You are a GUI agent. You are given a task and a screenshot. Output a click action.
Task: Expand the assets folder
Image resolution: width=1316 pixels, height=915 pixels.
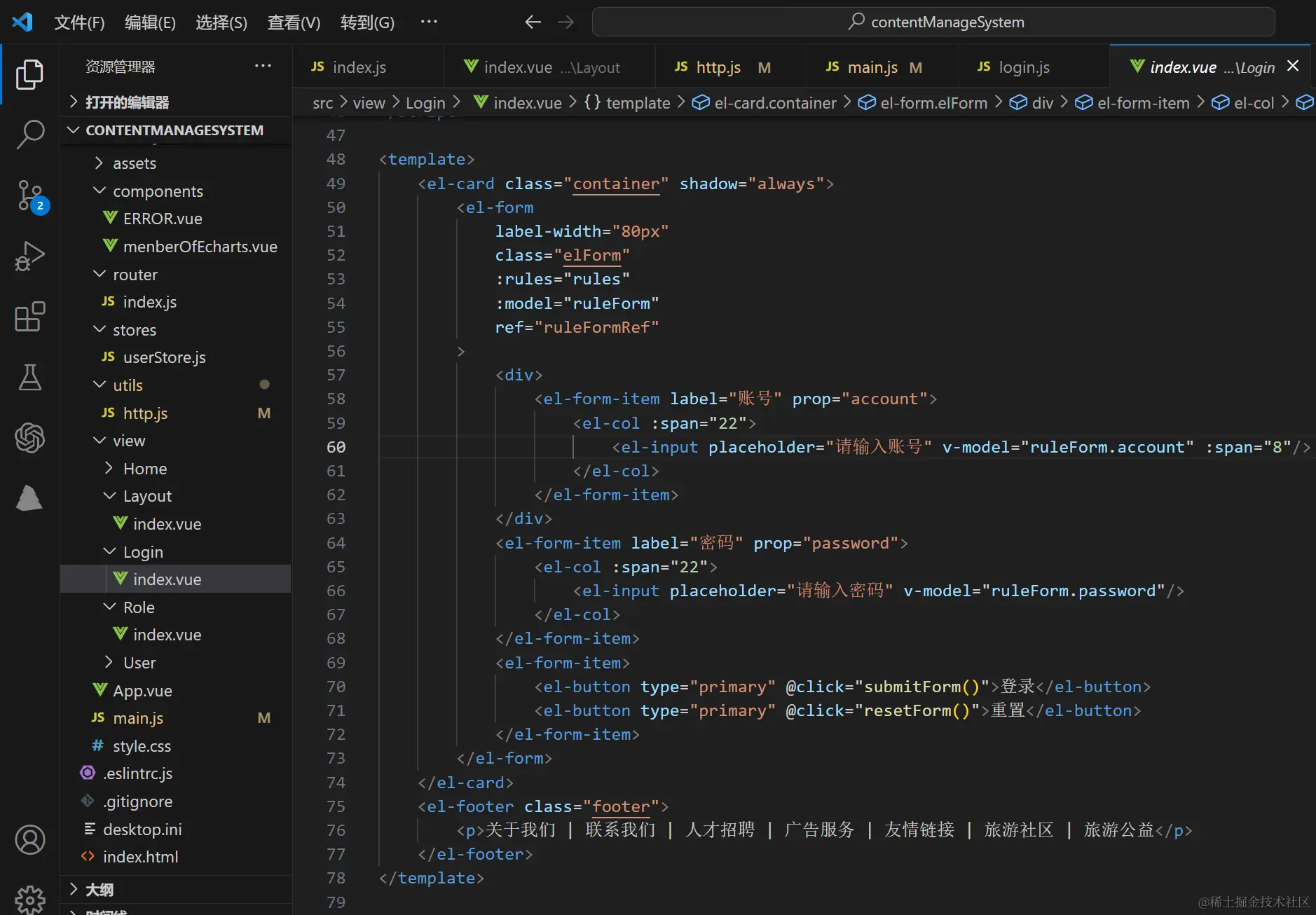coord(135,163)
